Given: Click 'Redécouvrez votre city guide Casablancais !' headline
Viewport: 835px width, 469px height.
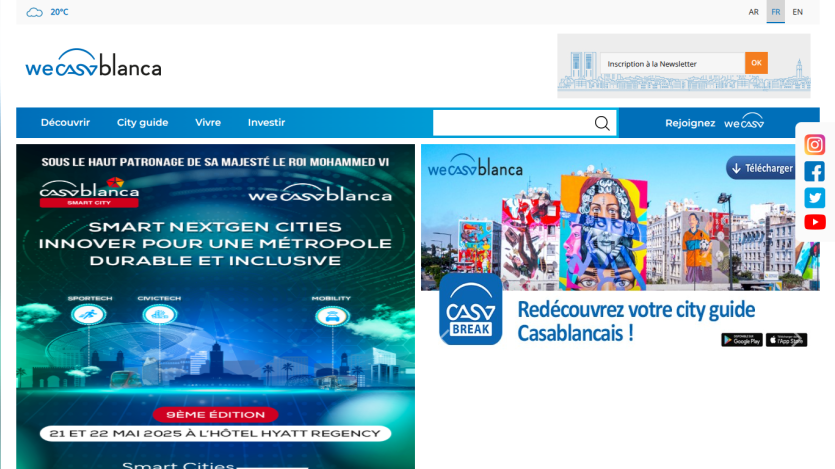Looking at the screenshot, I should point(636,321).
